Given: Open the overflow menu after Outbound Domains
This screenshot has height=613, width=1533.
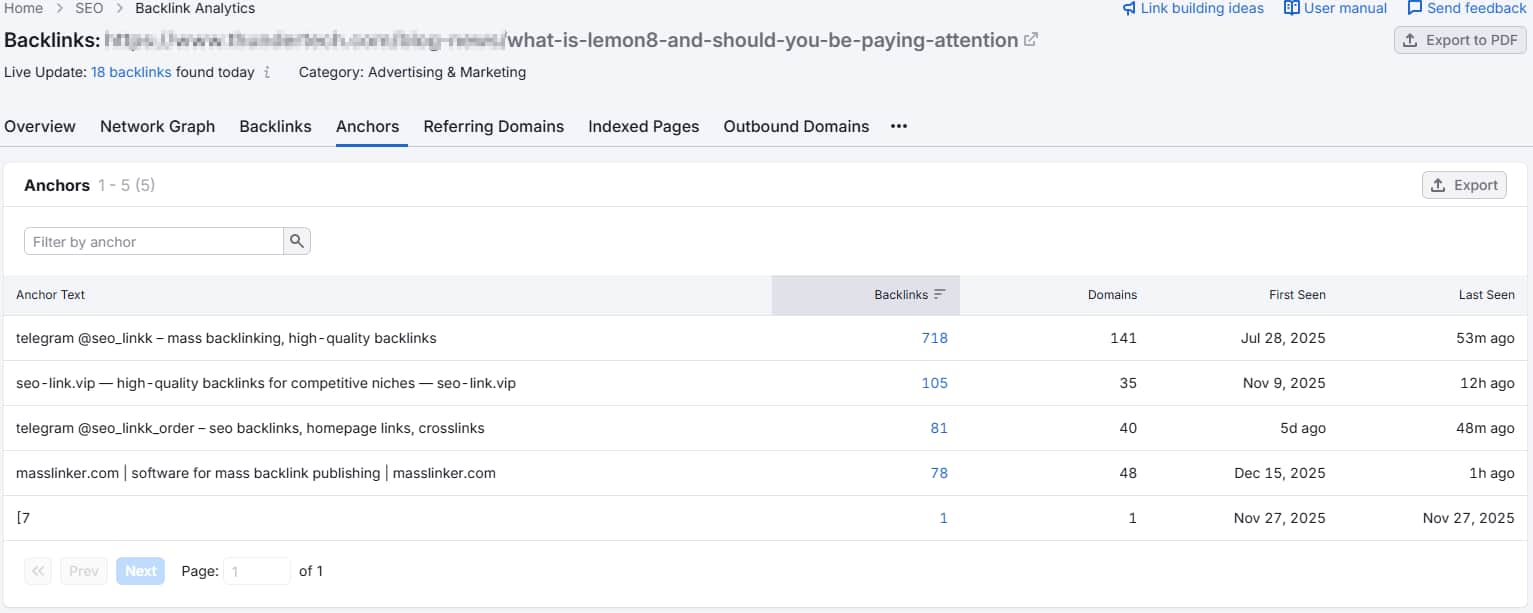Looking at the screenshot, I should click(898, 126).
